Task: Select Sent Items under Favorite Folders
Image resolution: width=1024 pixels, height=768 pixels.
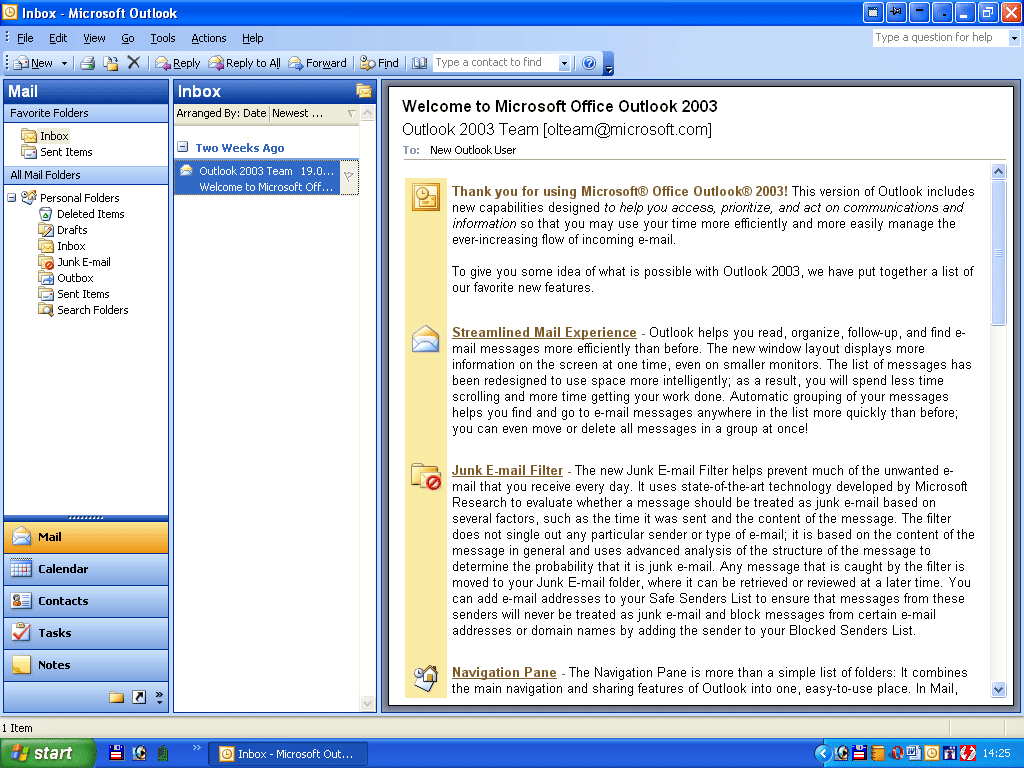Action: click(x=57, y=152)
